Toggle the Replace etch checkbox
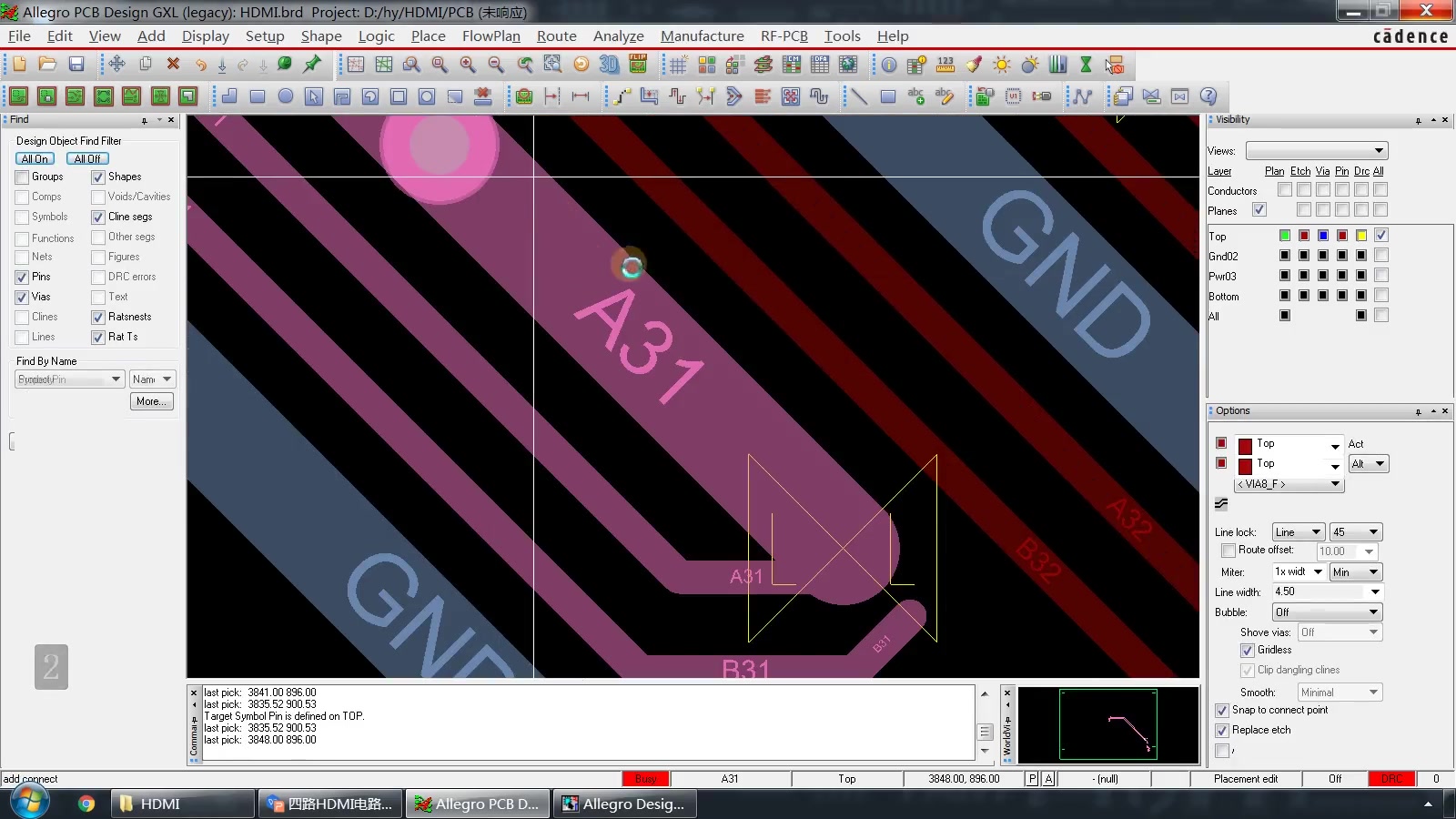 [x=1222, y=731]
